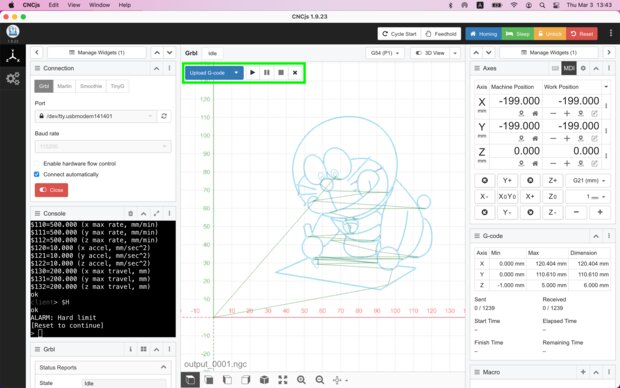Start the G-code job with the play button

252,72
